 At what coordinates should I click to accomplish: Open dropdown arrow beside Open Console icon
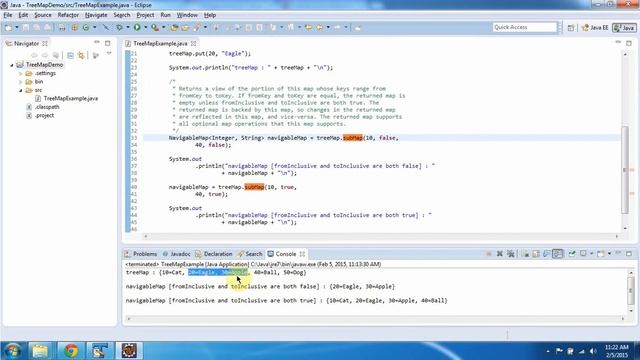coord(609,254)
